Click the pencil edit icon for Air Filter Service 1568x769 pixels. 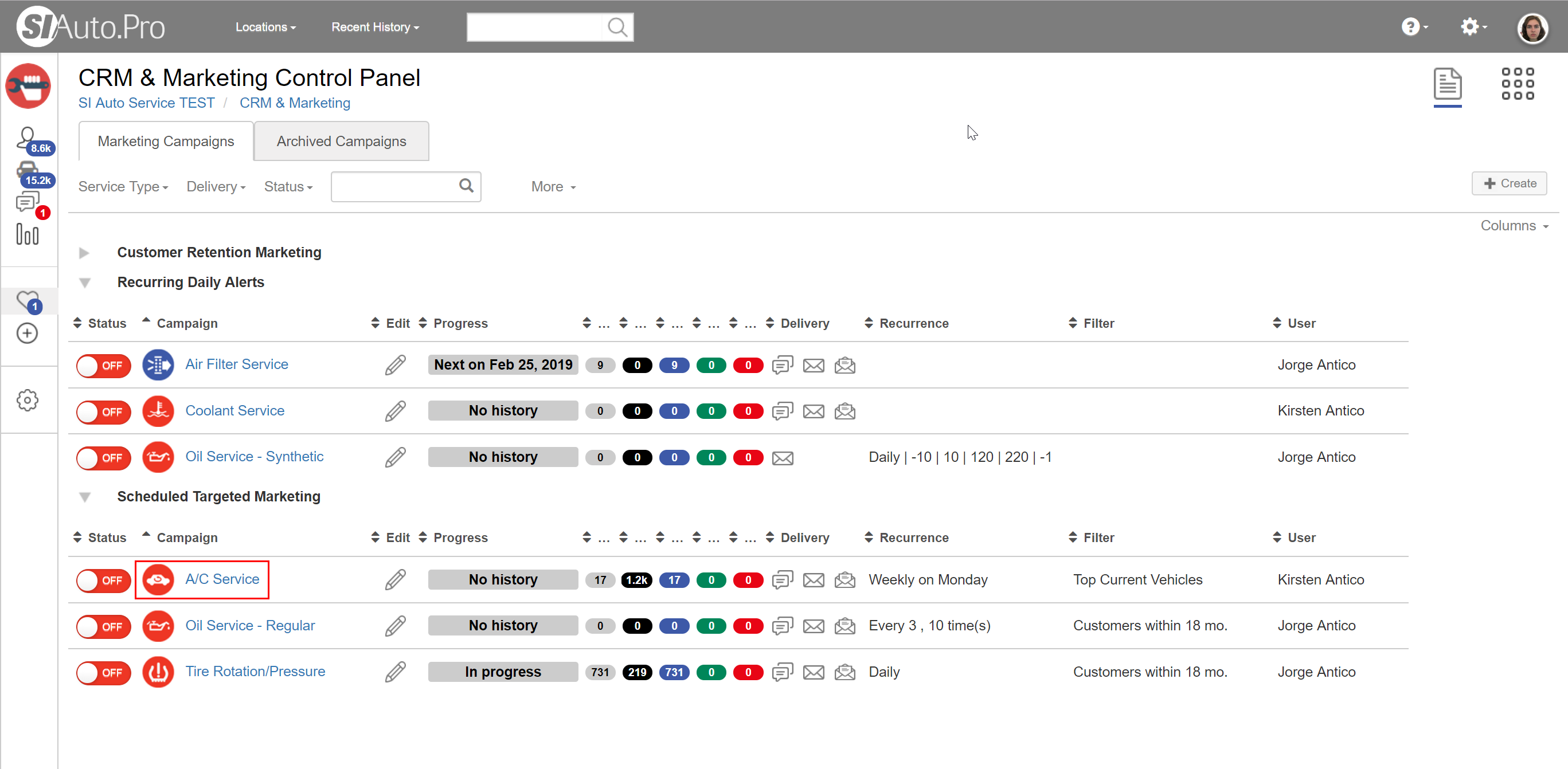tap(395, 365)
